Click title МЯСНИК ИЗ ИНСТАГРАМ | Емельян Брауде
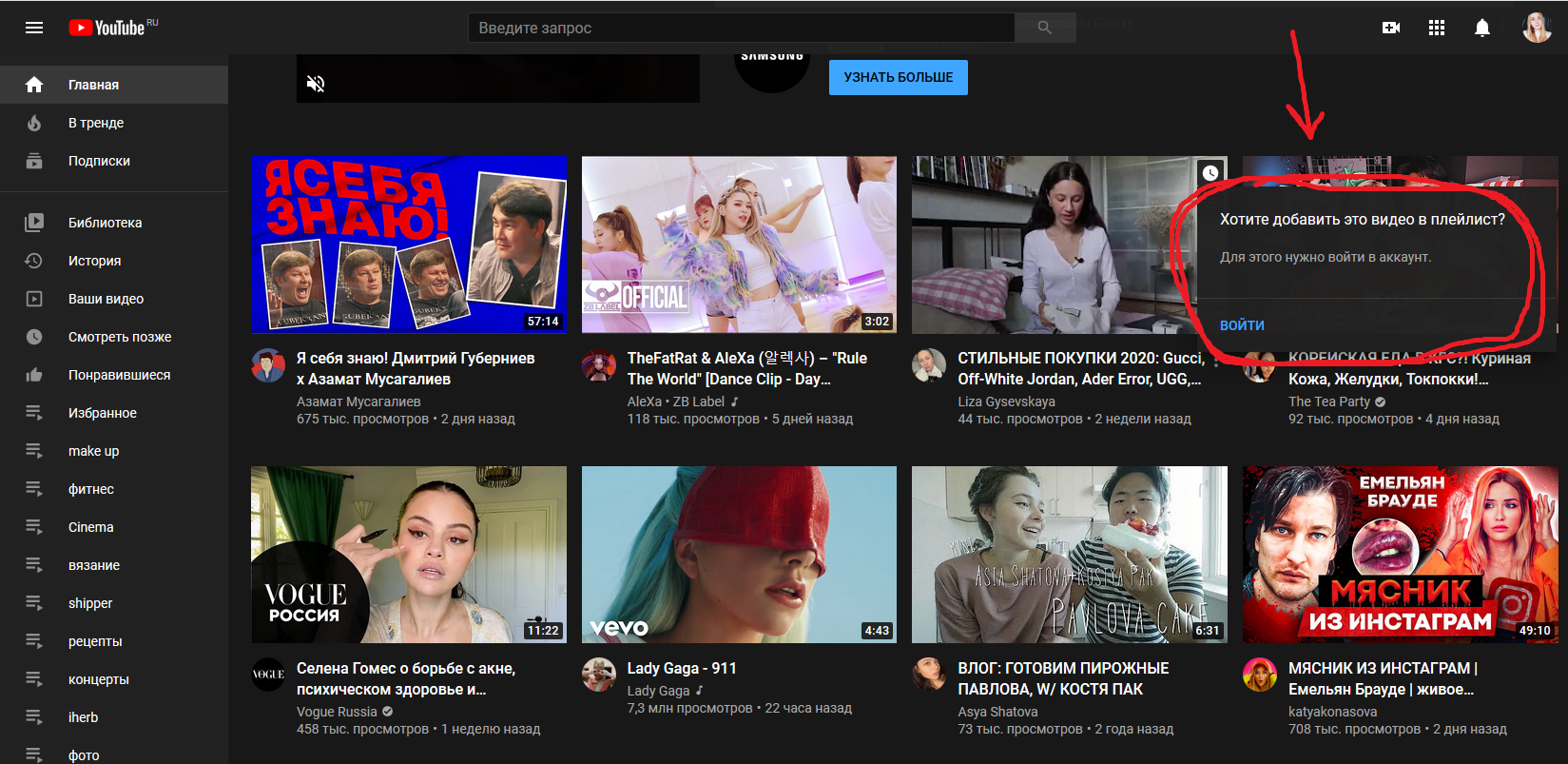This screenshot has width=1568, height=764. click(1383, 678)
